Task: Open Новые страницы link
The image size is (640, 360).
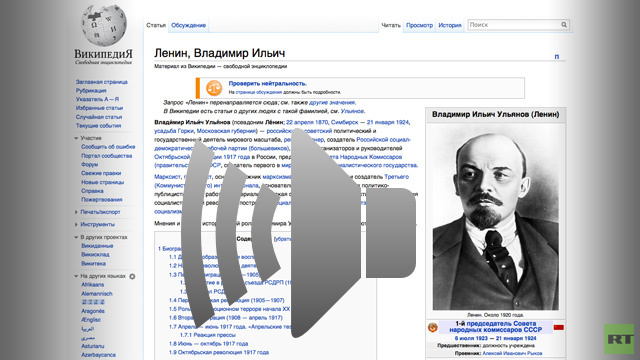Action: (x=102, y=182)
